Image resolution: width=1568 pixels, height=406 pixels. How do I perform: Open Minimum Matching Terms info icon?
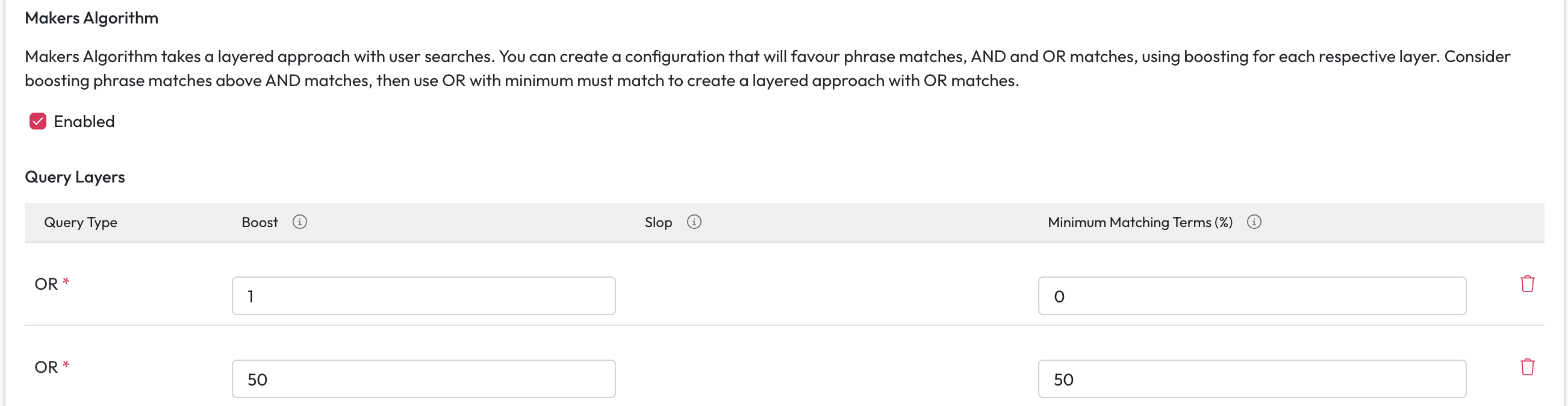(1254, 222)
